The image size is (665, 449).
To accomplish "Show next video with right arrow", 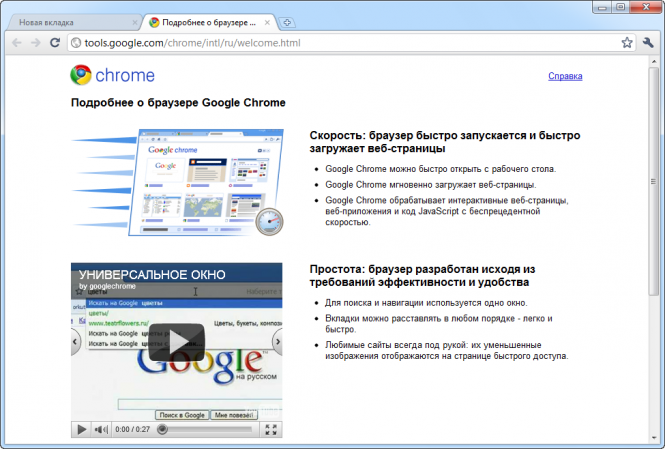I will pos(277,342).
